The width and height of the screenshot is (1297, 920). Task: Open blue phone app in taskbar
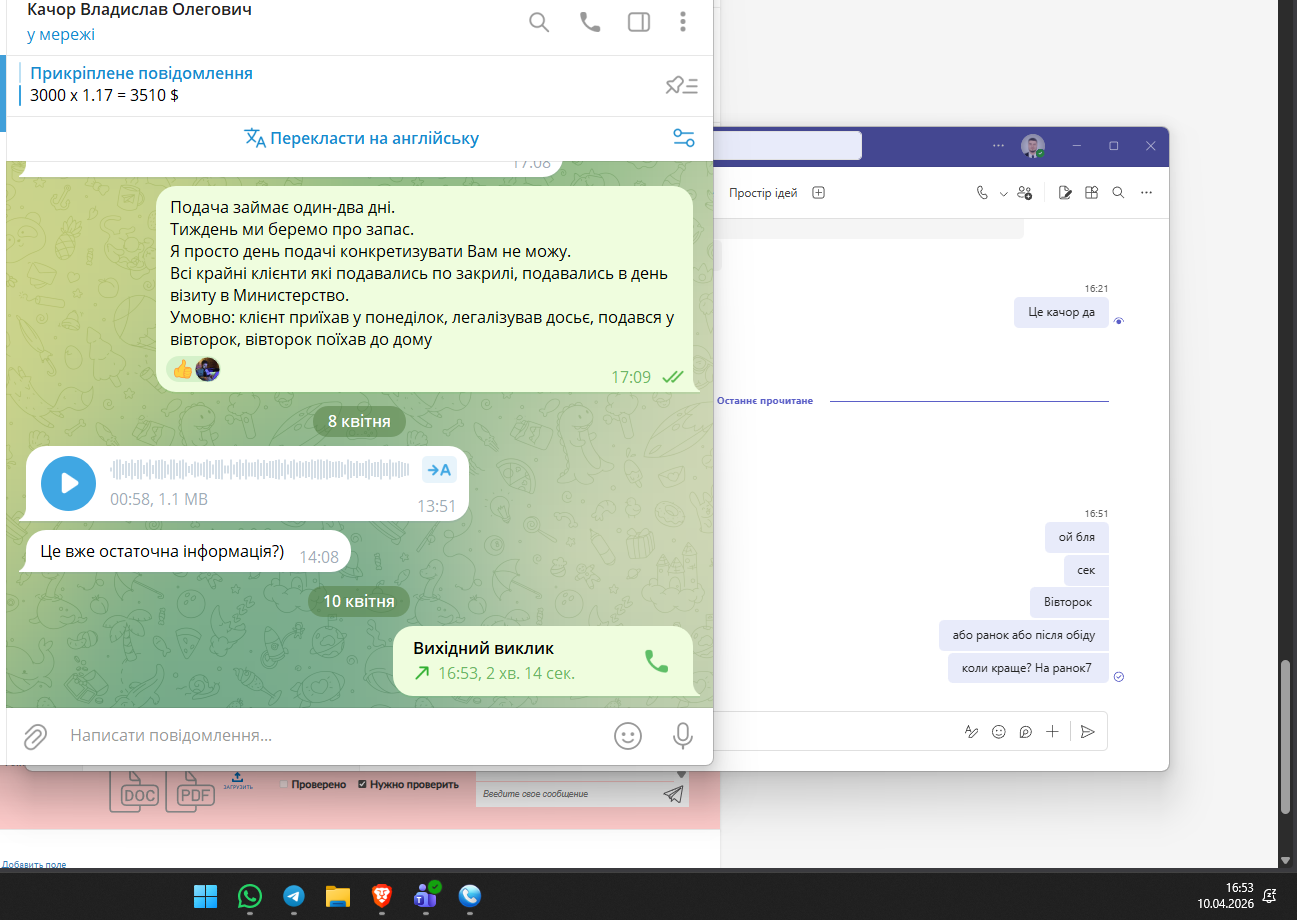pyautogui.click(x=470, y=896)
